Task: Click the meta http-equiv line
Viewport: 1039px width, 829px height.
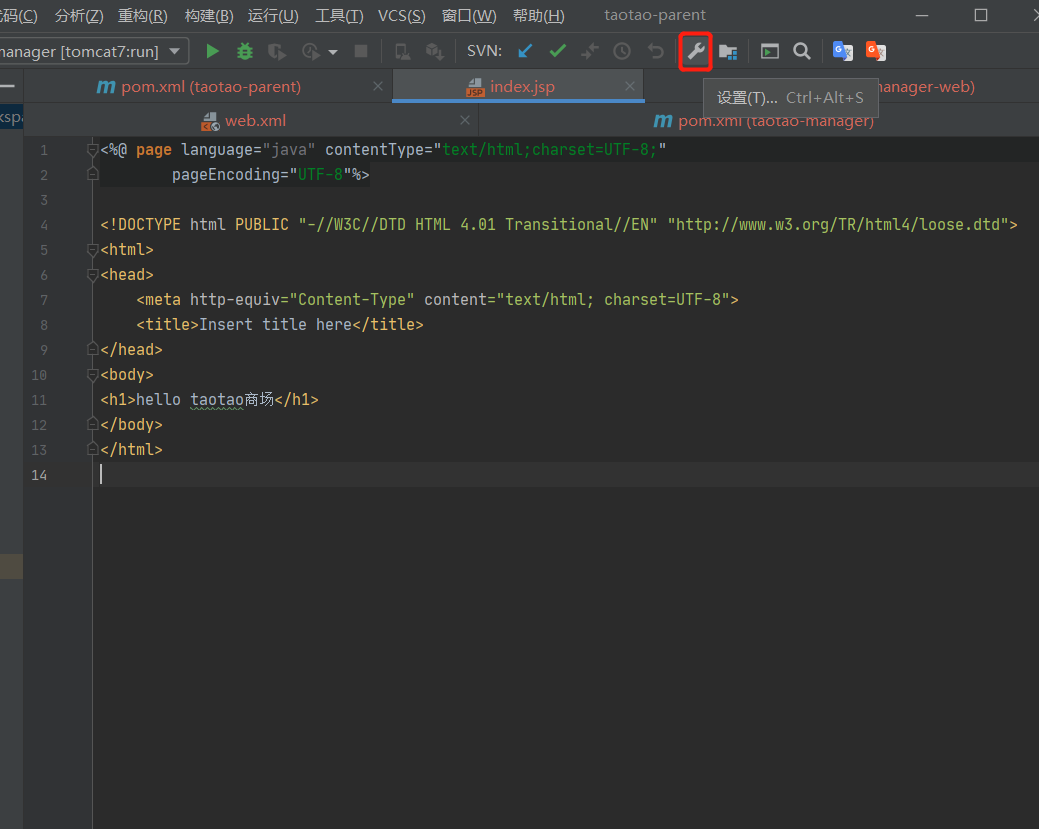Action: [x=437, y=300]
